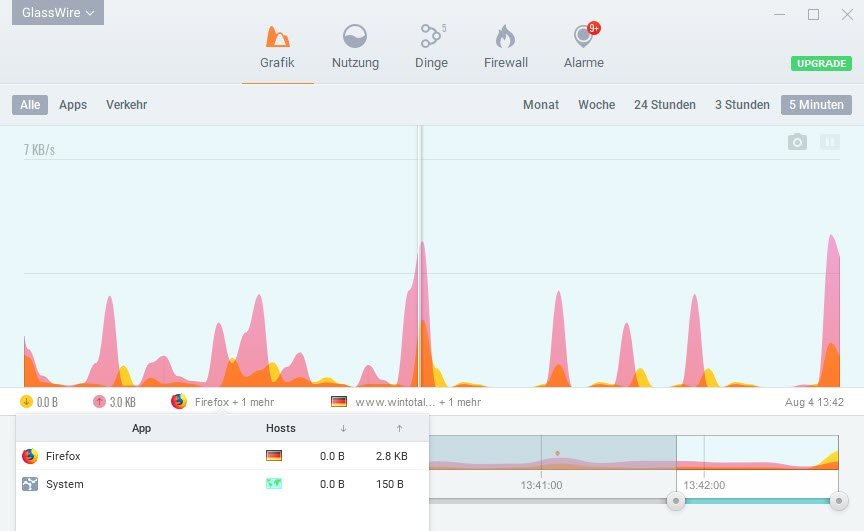Open the Grafik tab icon
Viewport: 864px width, 531px height.
[278, 36]
